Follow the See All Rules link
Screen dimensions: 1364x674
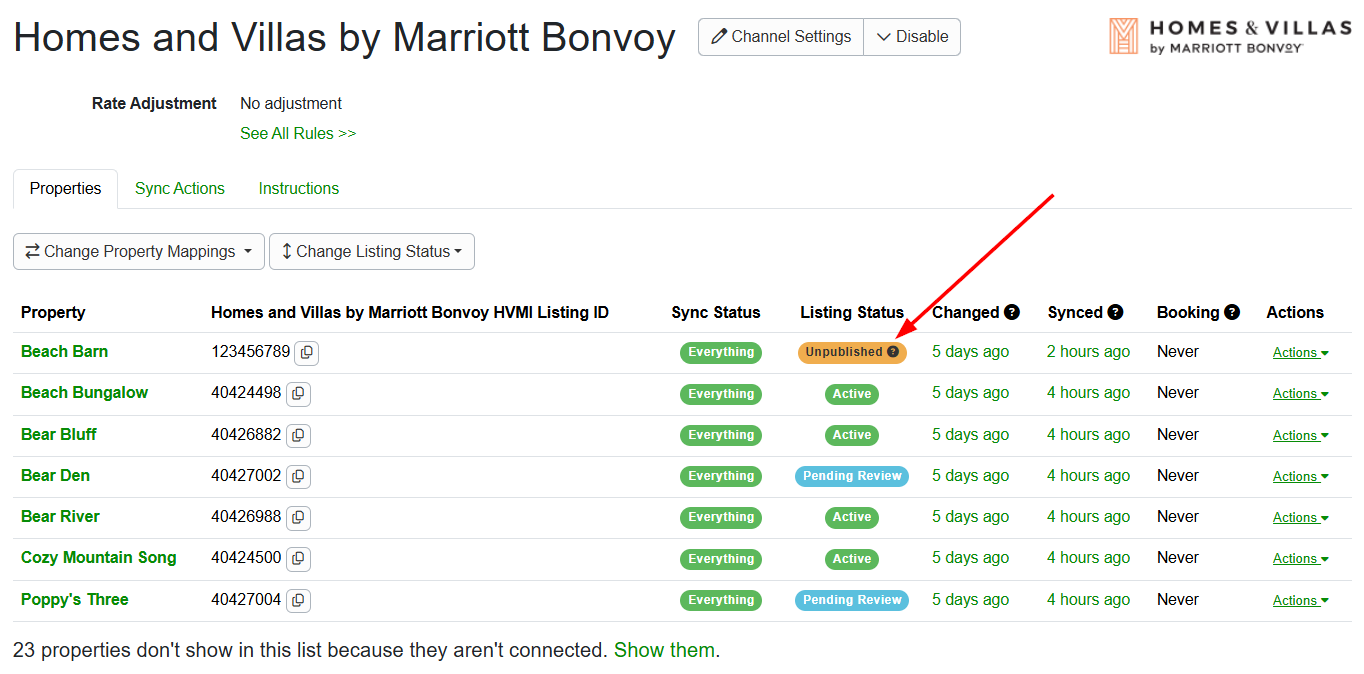click(x=298, y=134)
